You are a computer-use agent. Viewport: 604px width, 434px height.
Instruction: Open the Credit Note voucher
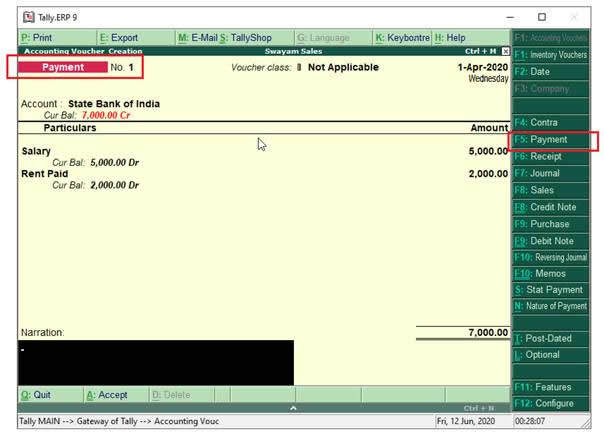550,207
